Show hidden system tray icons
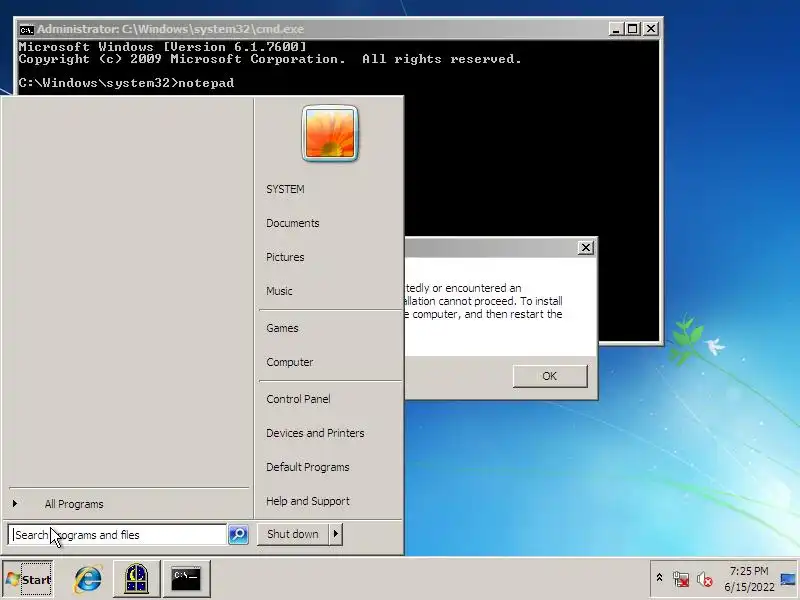 click(659, 578)
